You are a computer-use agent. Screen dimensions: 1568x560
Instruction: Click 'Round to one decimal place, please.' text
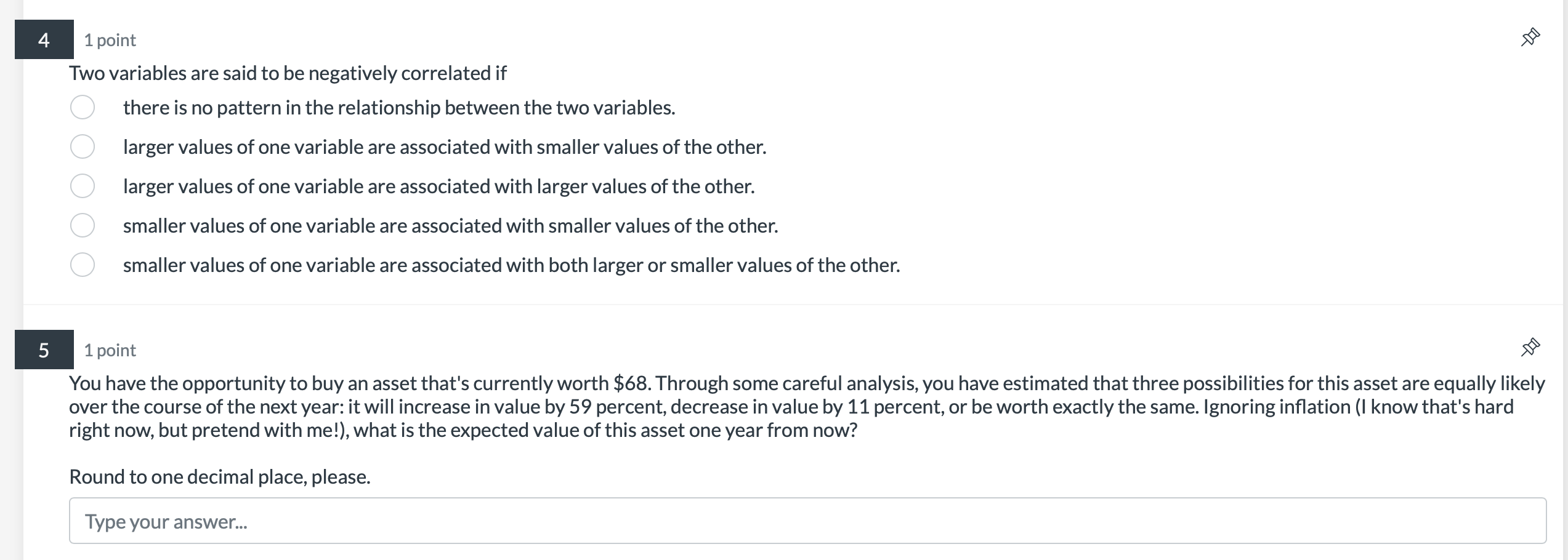(x=219, y=476)
